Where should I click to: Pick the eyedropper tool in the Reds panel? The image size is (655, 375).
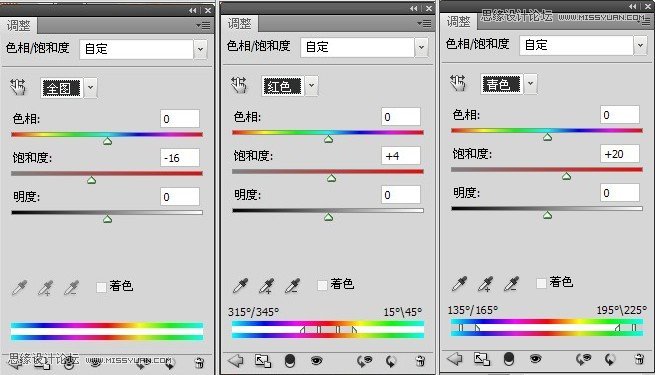point(240,286)
